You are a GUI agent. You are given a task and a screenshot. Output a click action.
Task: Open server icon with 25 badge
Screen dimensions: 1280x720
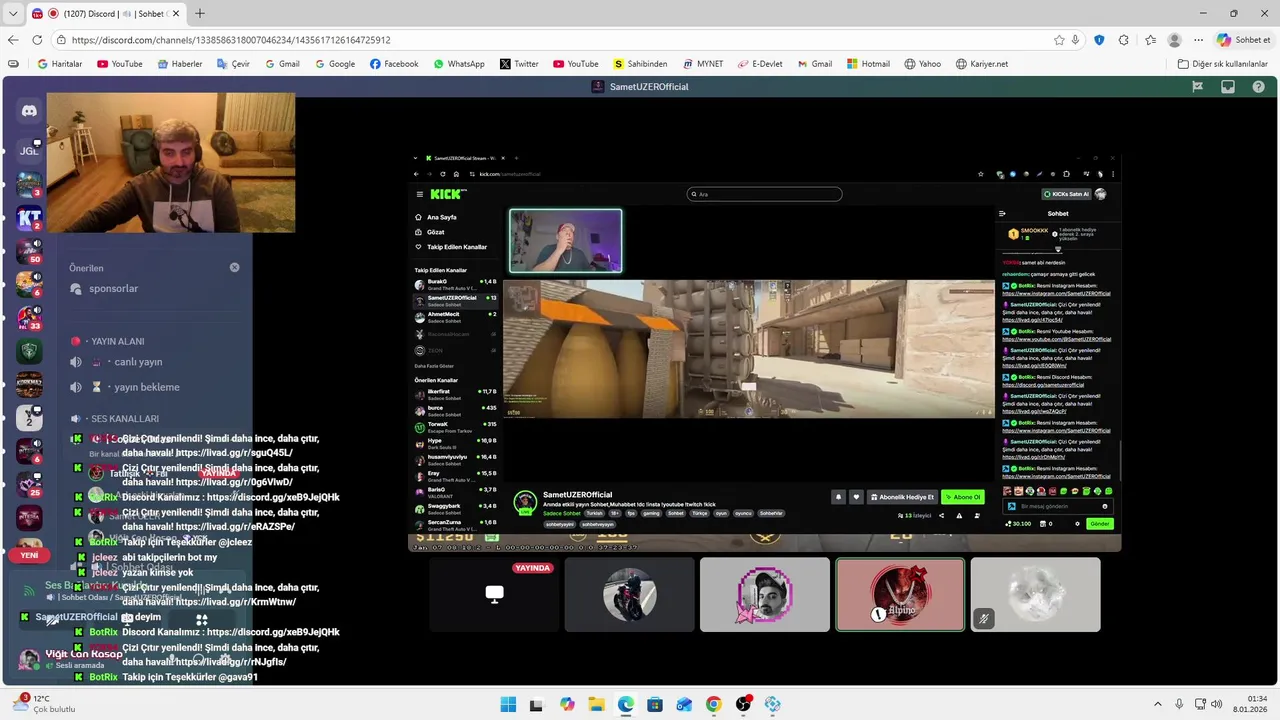click(x=30, y=485)
